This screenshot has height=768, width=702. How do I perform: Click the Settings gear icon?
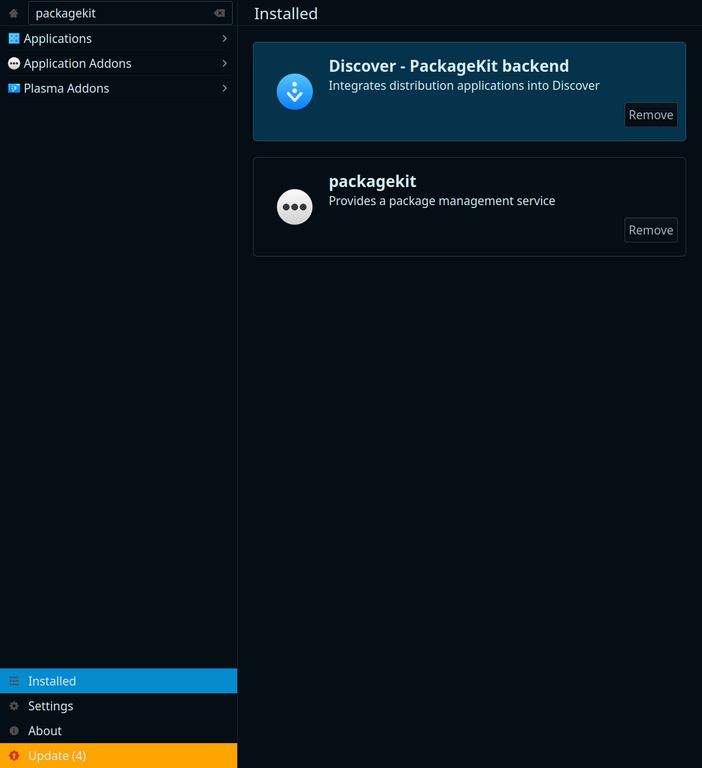pyautogui.click(x=14, y=706)
